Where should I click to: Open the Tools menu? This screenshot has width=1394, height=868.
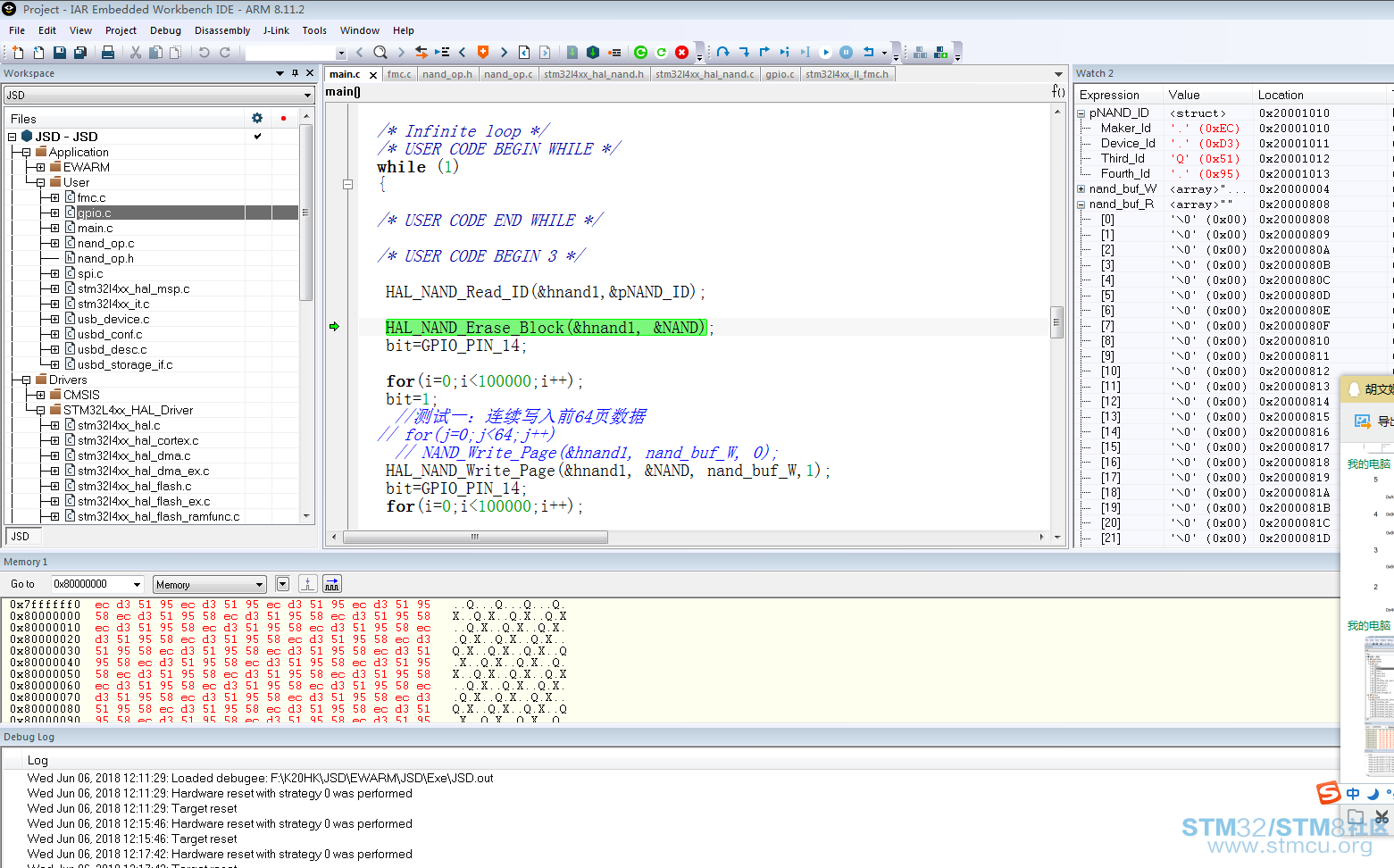314,30
